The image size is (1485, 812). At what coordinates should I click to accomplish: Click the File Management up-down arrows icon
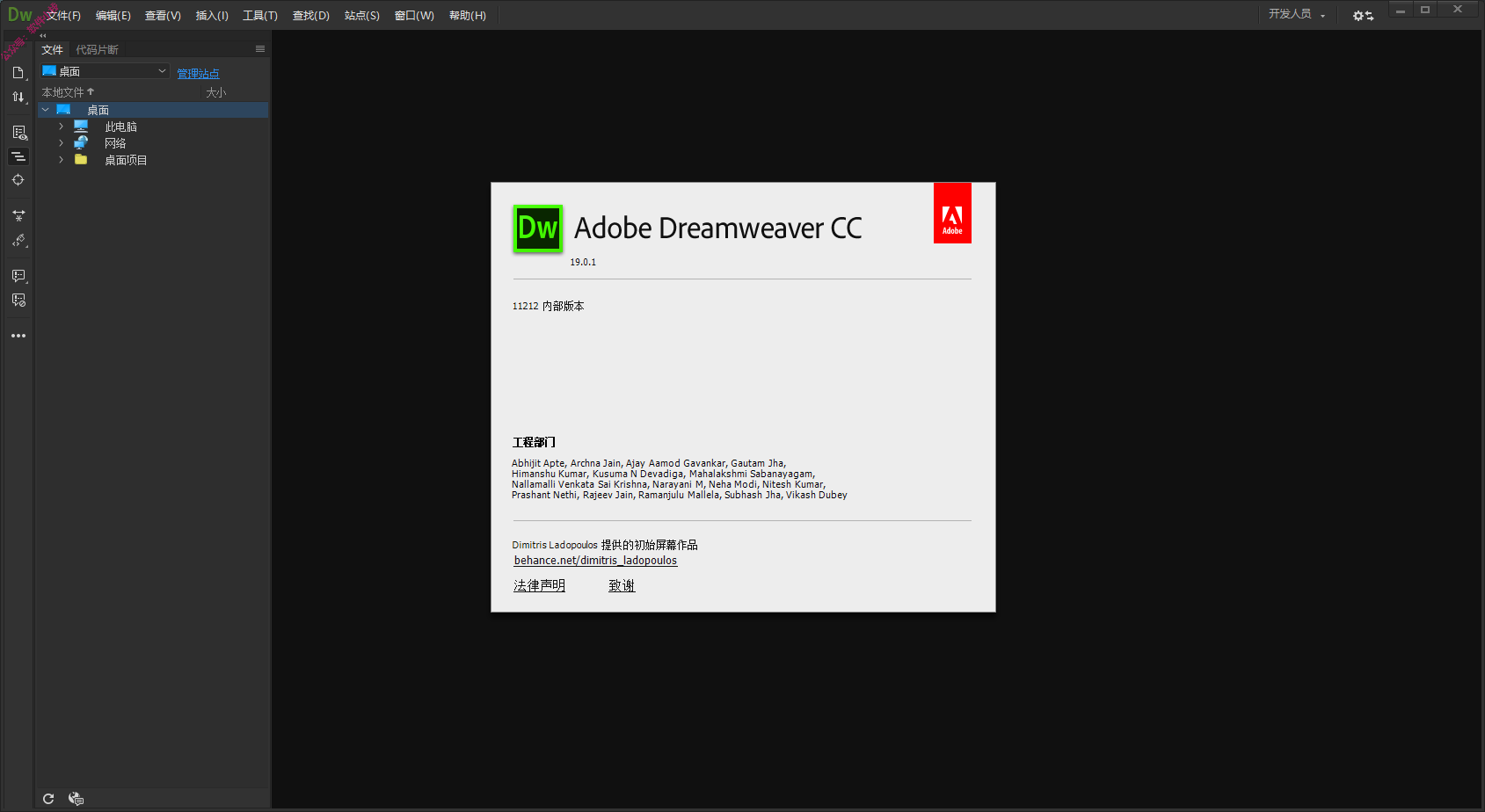click(x=18, y=97)
